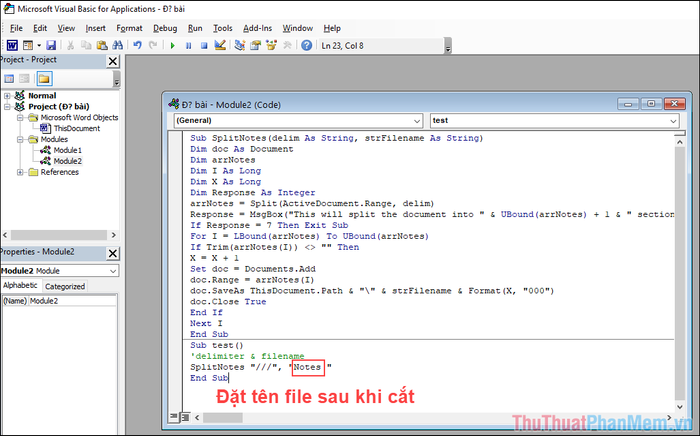This screenshot has width=700, height=436.
Task: Open the Properties Window toolbar icon
Action: [x=255, y=46]
